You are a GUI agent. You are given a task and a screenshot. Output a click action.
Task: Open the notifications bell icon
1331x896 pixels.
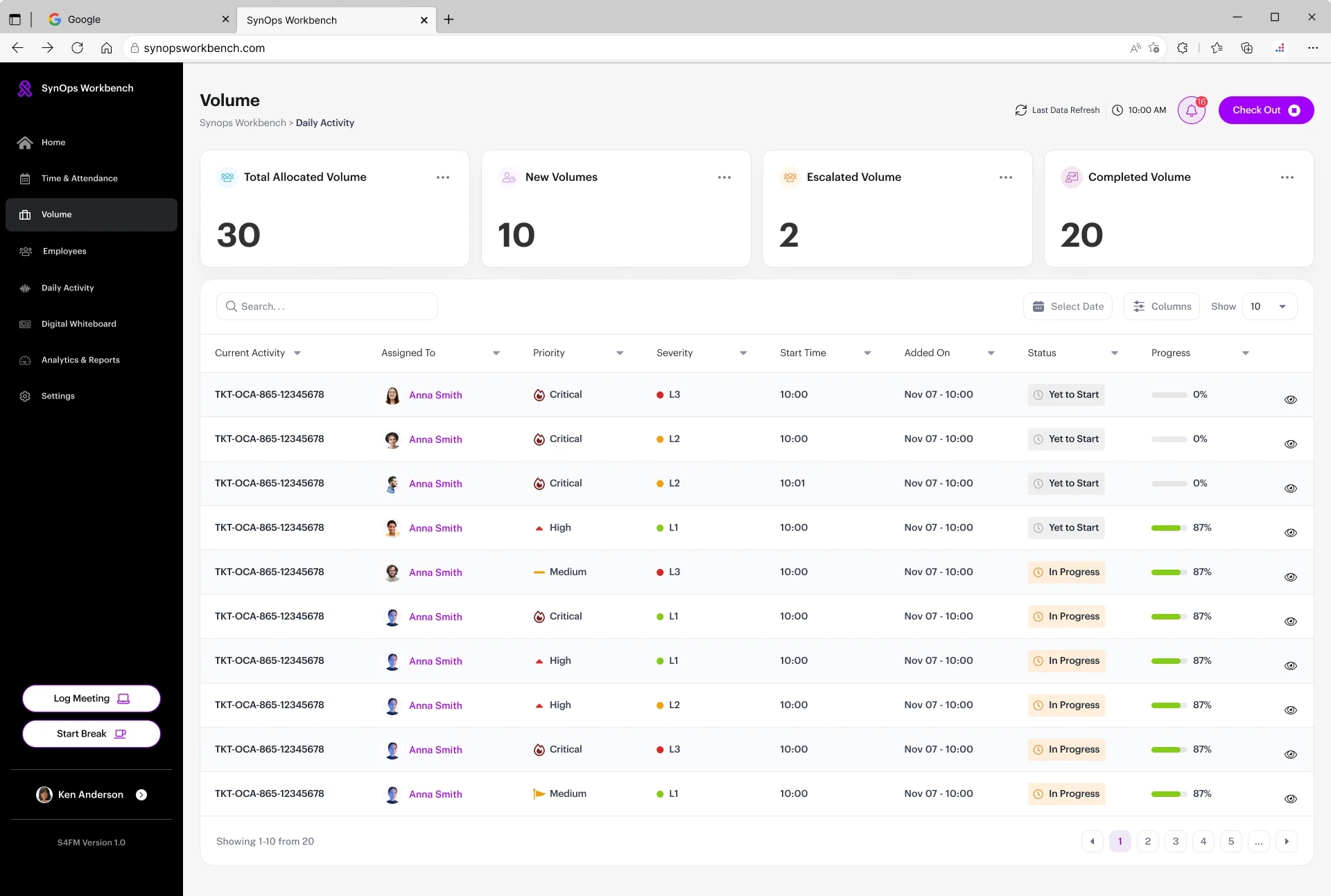pyautogui.click(x=1192, y=110)
